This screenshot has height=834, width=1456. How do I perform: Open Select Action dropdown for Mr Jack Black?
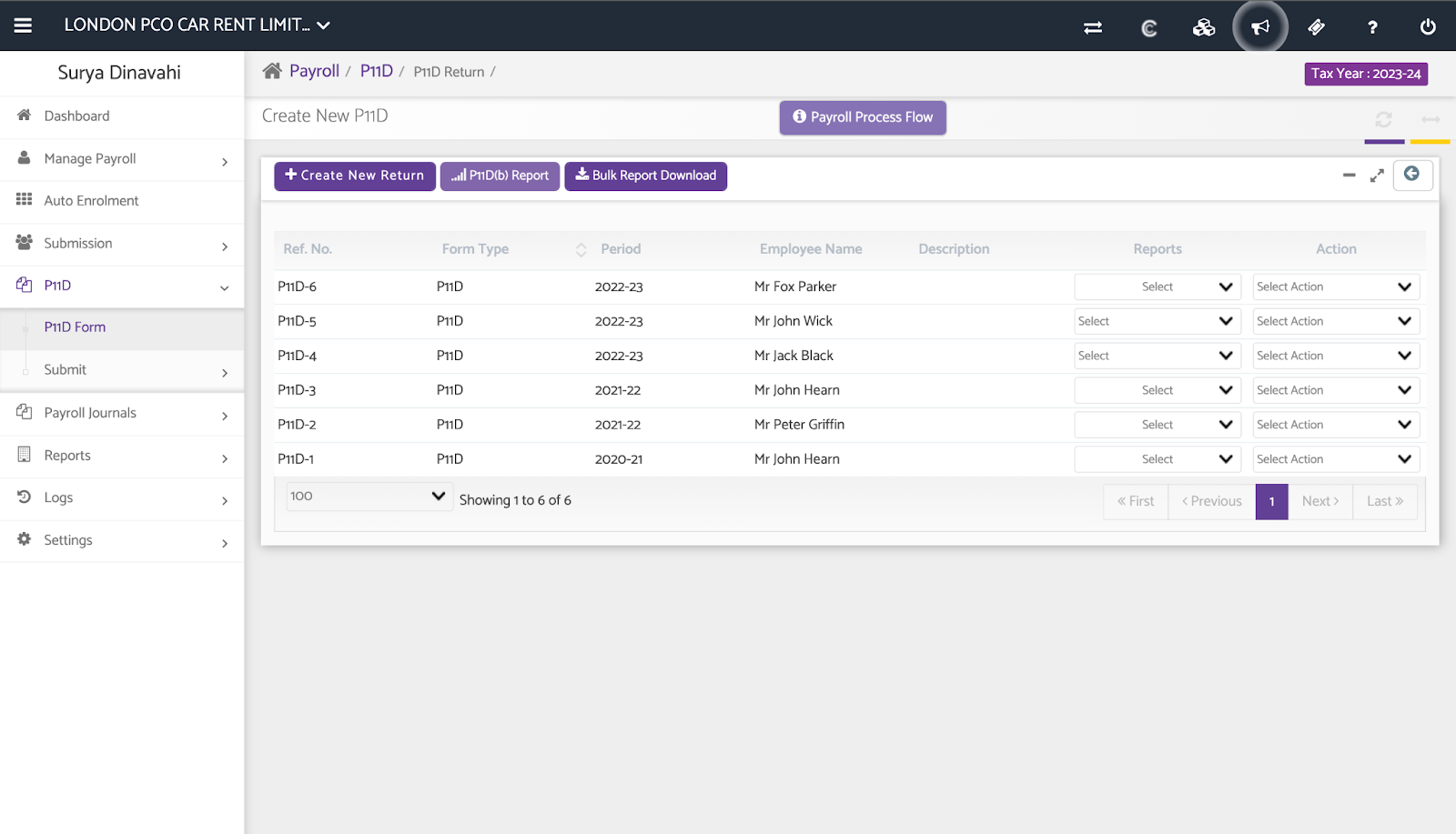point(1336,356)
